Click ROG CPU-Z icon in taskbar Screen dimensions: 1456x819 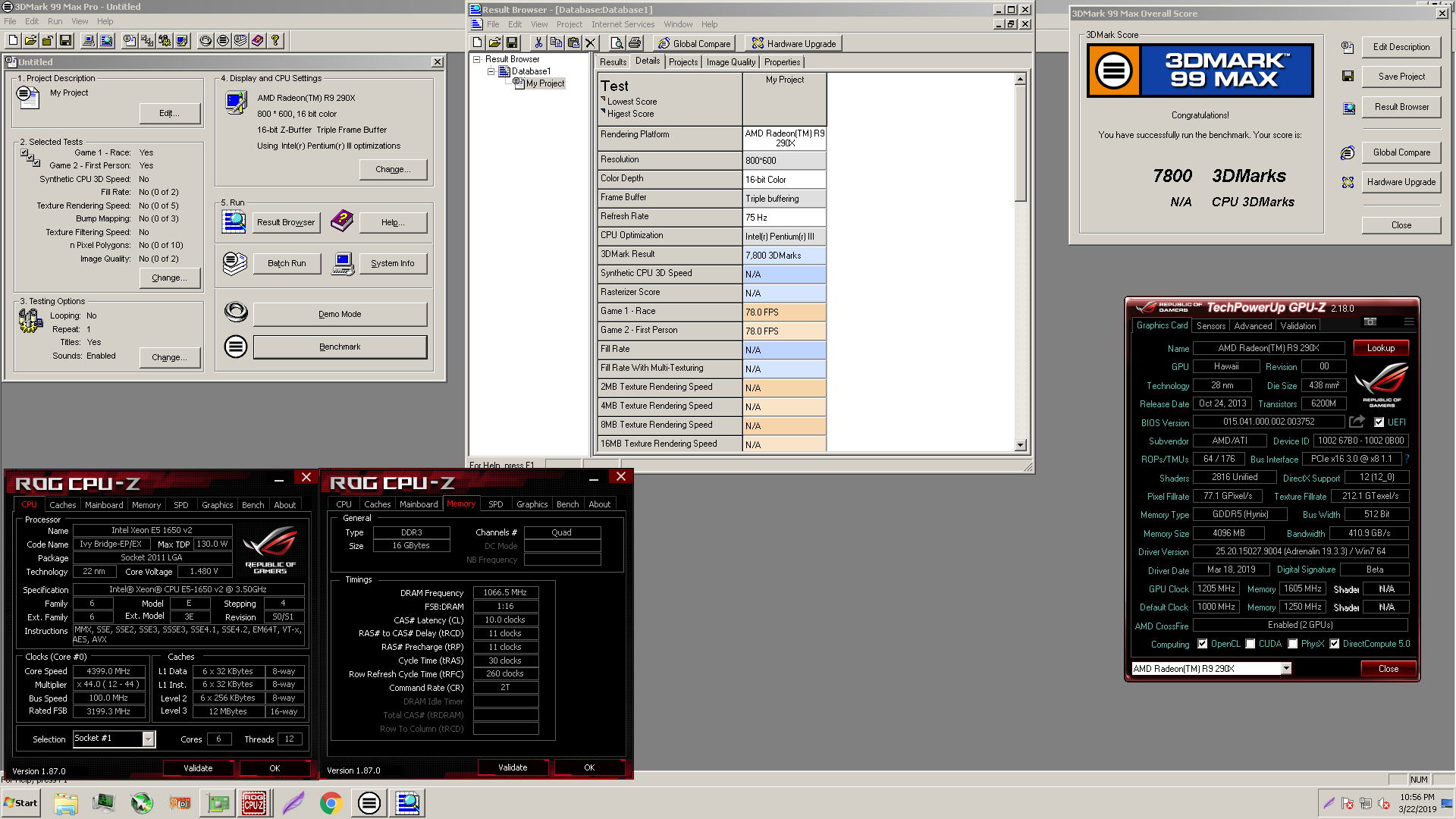pos(254,803)
